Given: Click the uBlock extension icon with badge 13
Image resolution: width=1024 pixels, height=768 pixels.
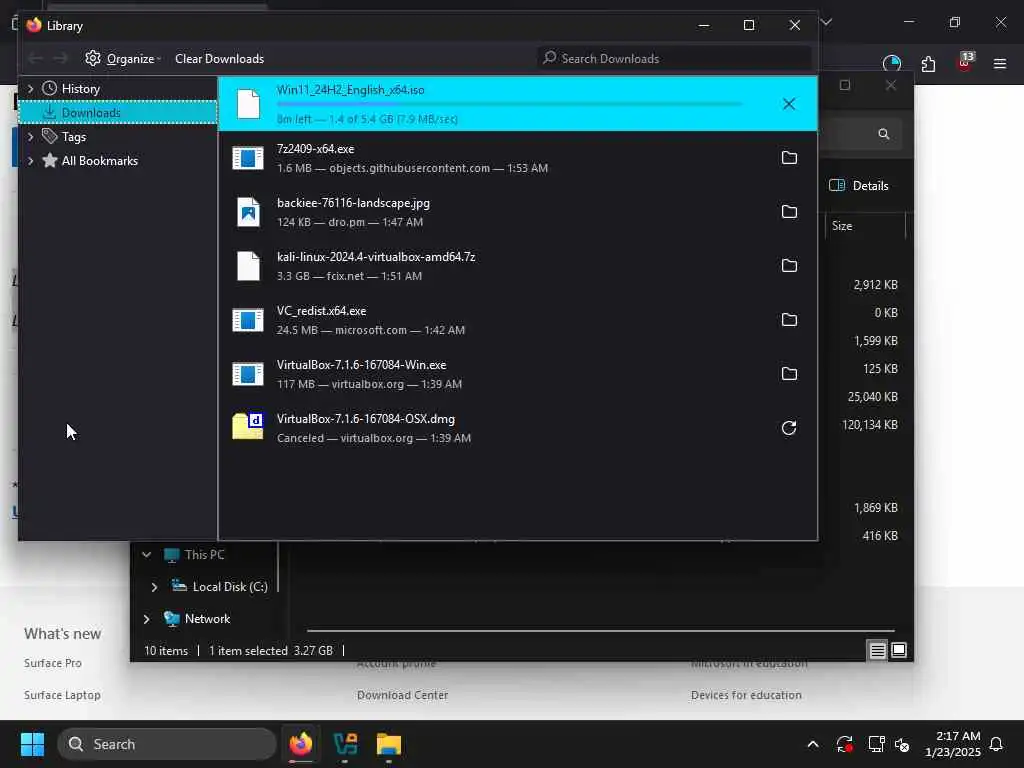Looking at the screenshot, I should click(965, 63).
